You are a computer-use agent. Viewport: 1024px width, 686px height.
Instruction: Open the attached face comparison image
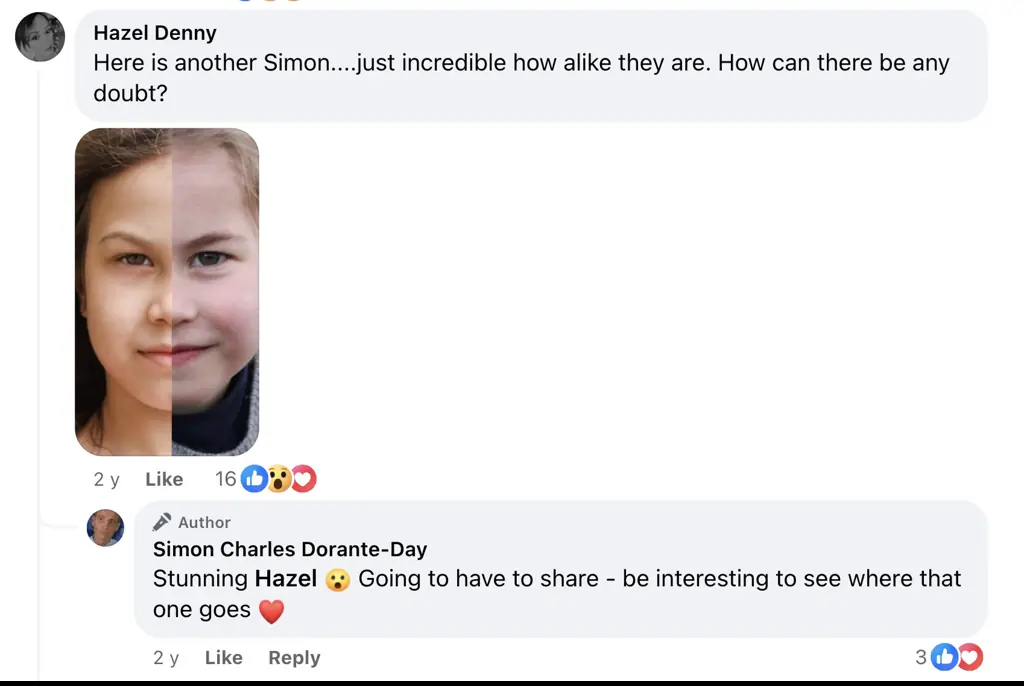(x=167, y=291)
